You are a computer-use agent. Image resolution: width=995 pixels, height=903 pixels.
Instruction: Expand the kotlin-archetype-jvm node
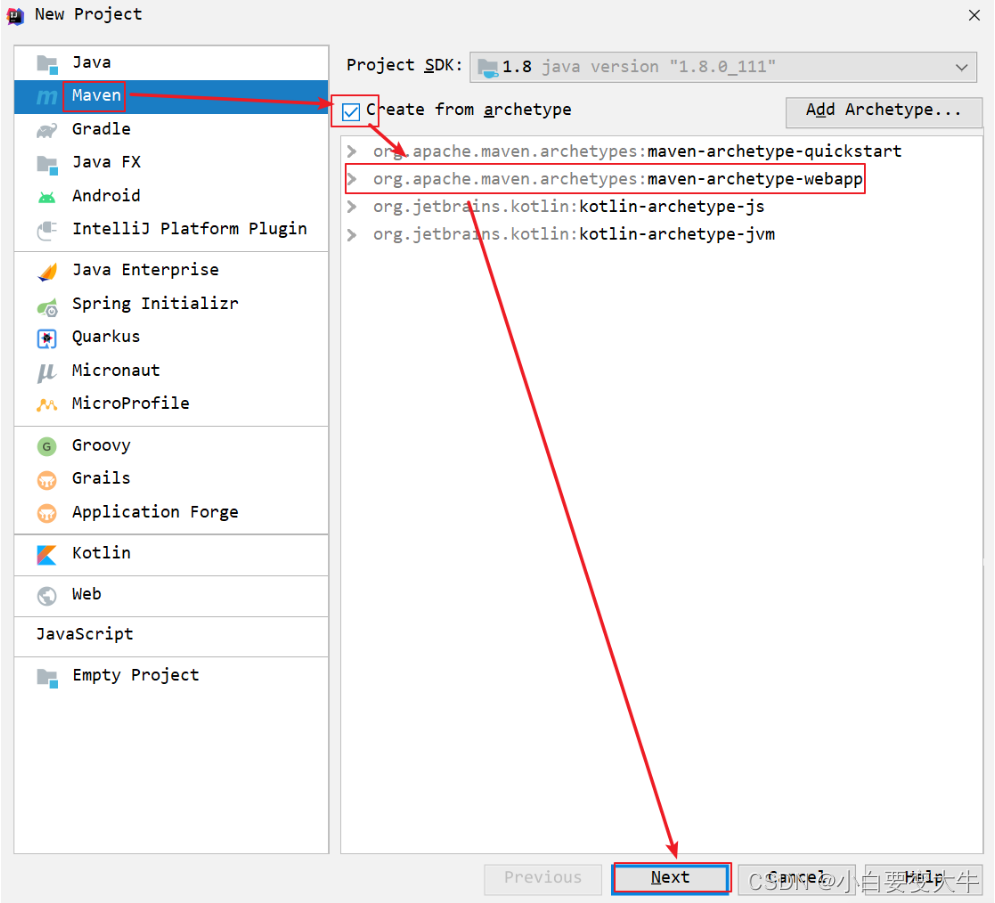351,234
